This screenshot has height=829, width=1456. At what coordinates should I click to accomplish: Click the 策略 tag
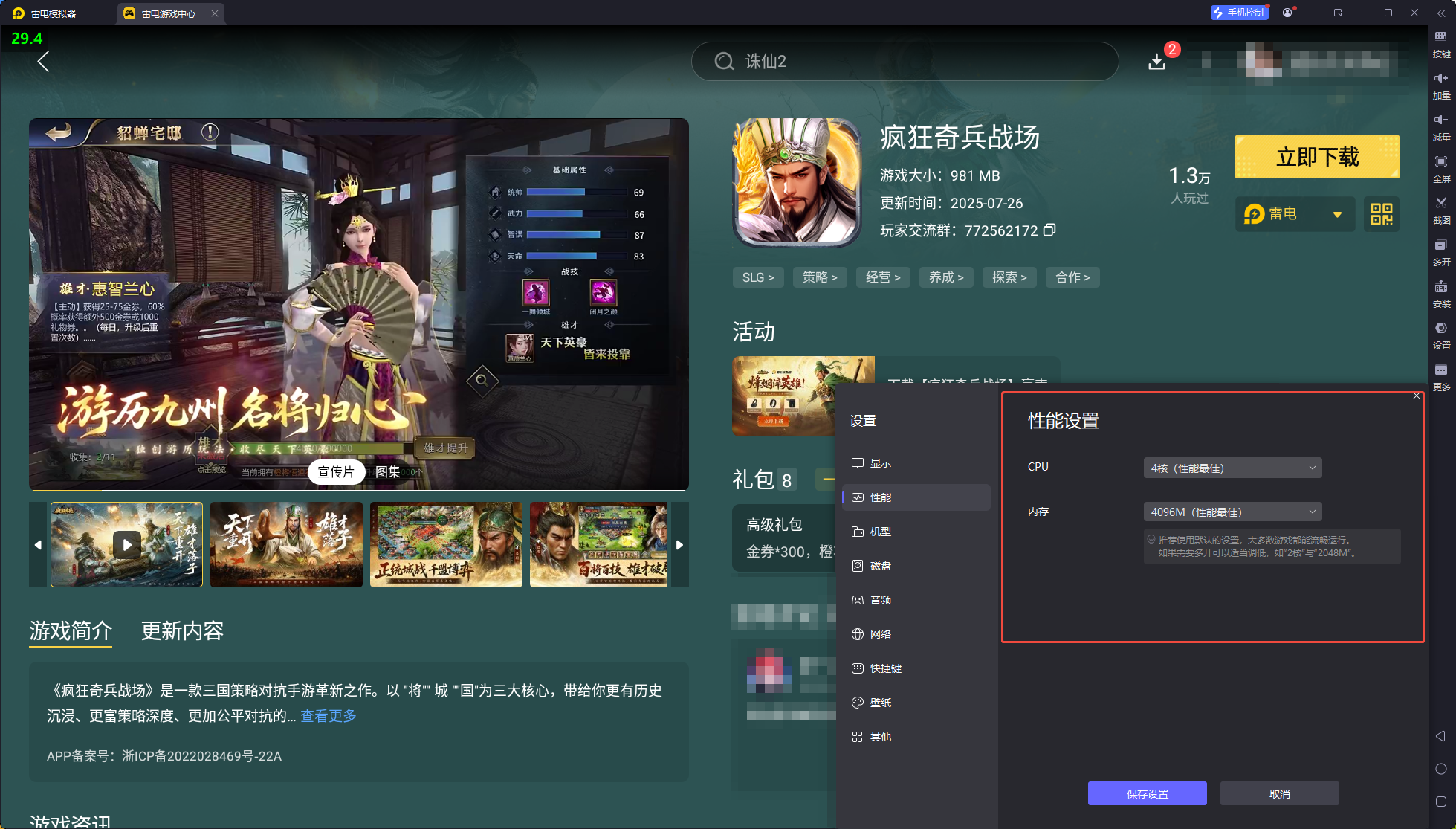[x=820, y=277]
